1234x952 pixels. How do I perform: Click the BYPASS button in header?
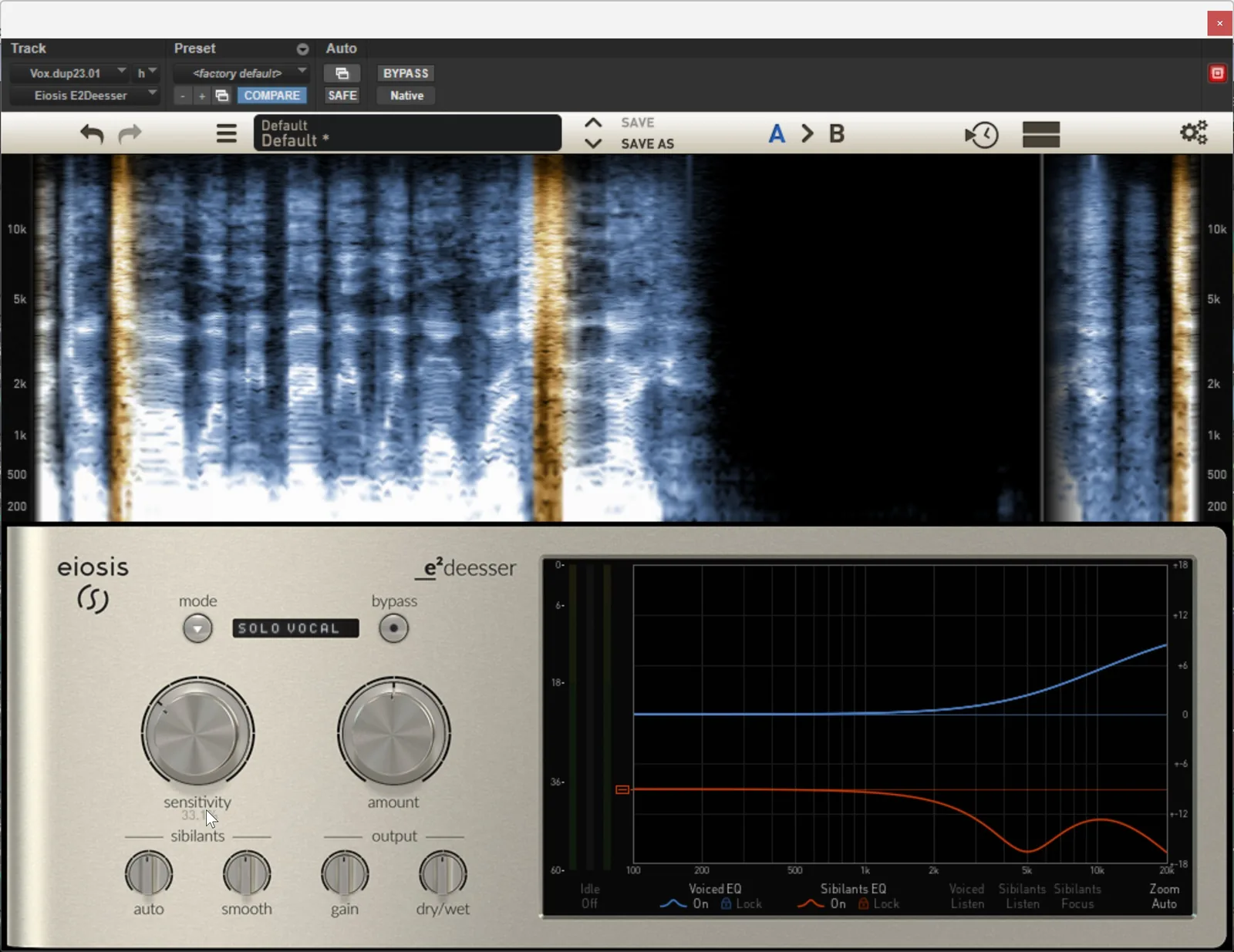pyautogui.click(x=406, y=73)
